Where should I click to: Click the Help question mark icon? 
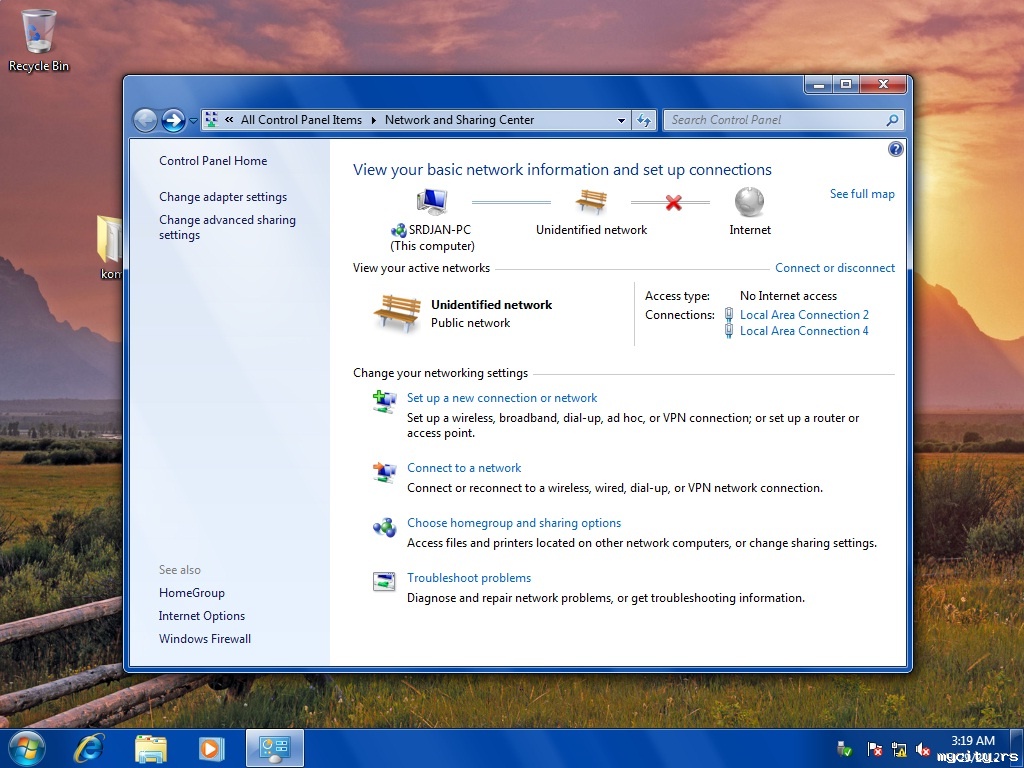pos(895,149)
